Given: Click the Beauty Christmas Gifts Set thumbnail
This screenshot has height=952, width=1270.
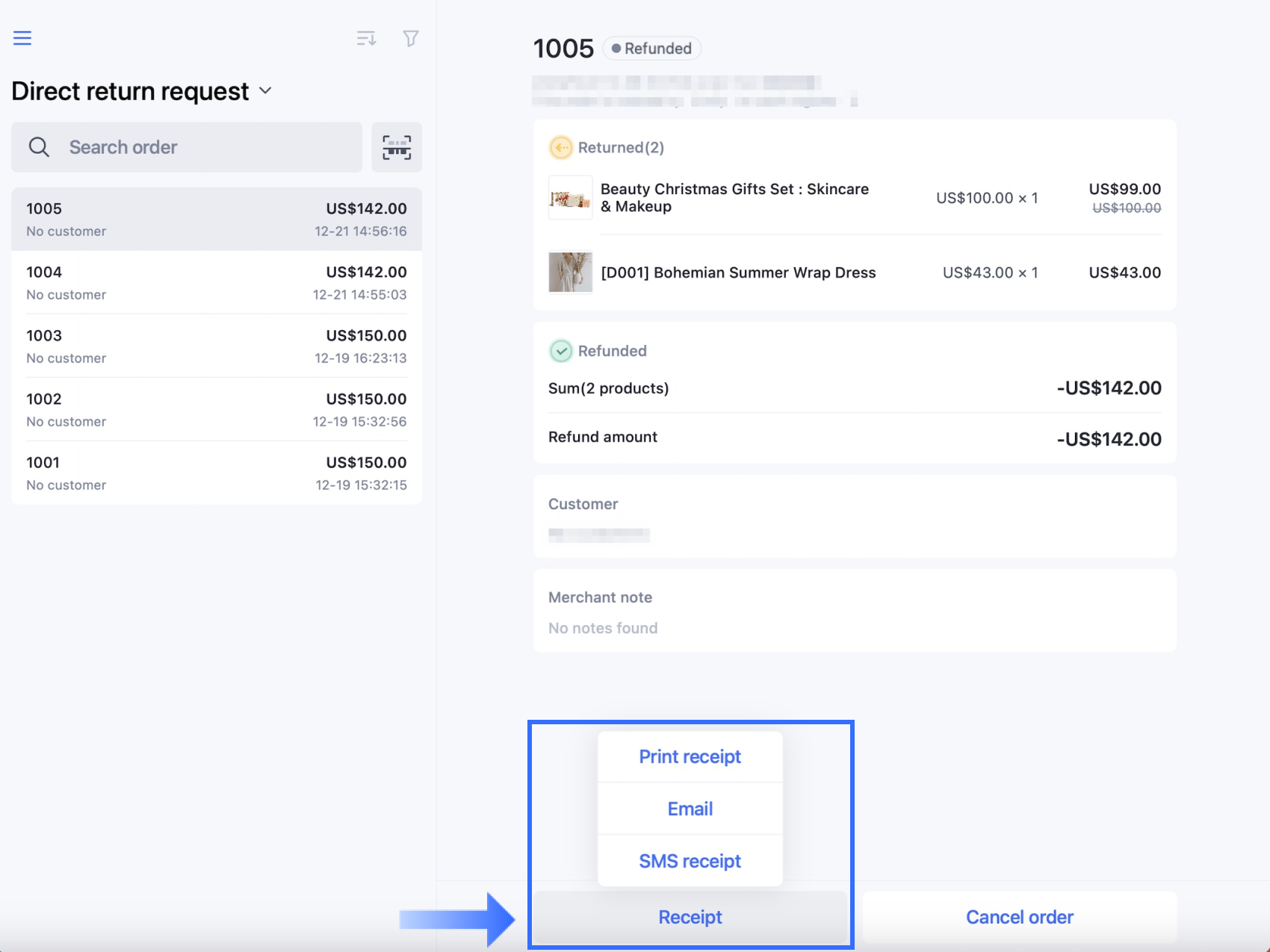Looking at the screenshot, I should click(x=570, y=198).
